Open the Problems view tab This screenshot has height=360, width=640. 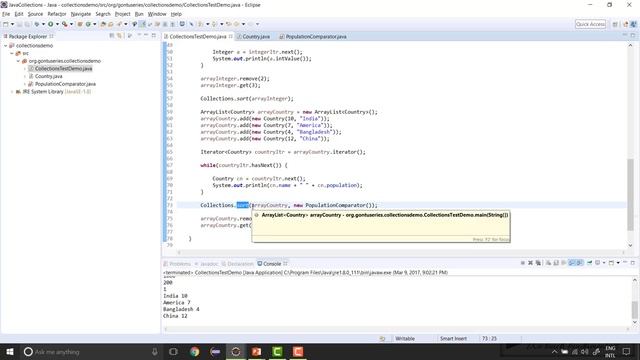177,264
